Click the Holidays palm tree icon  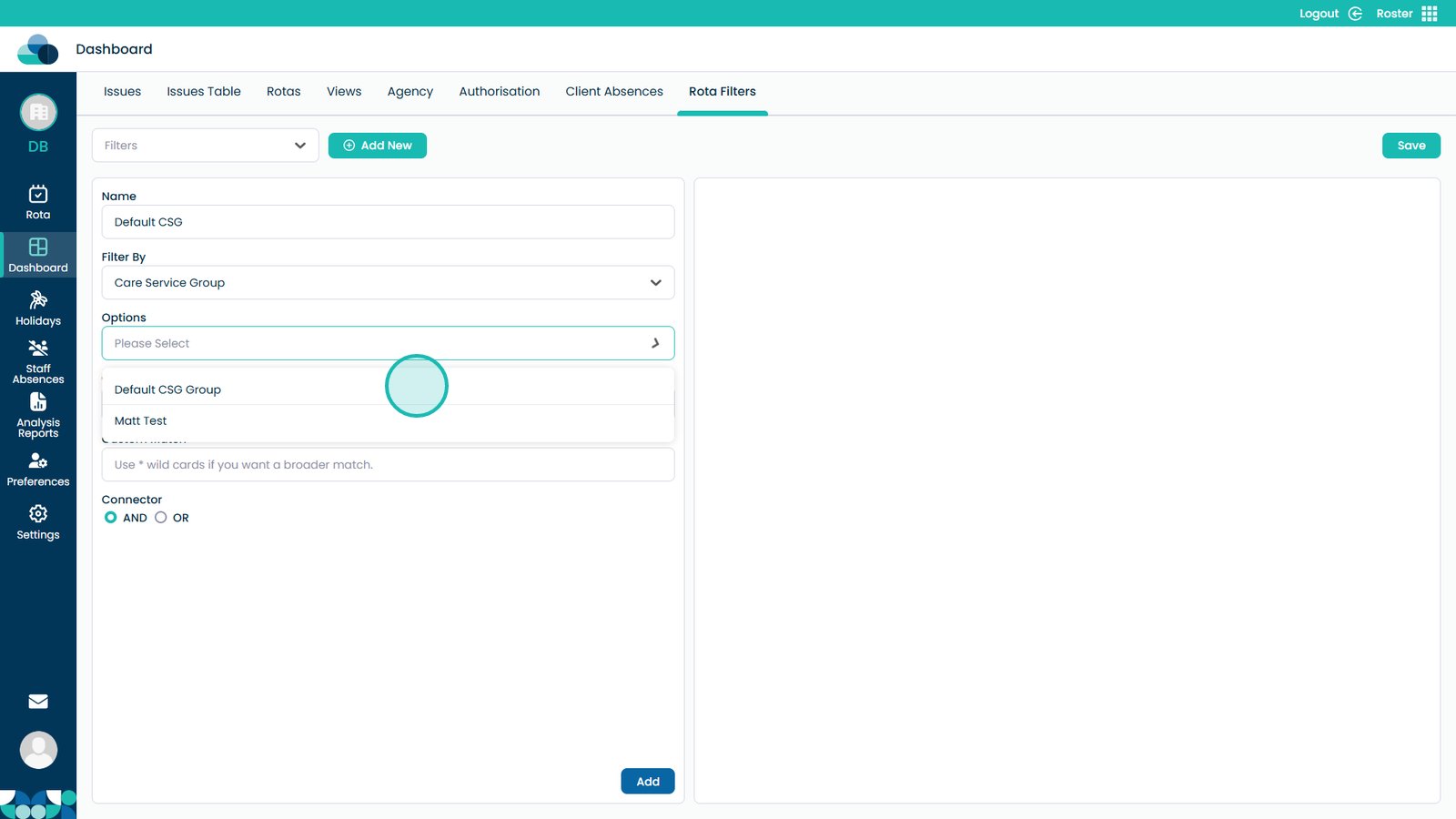[x=38, y=300]
